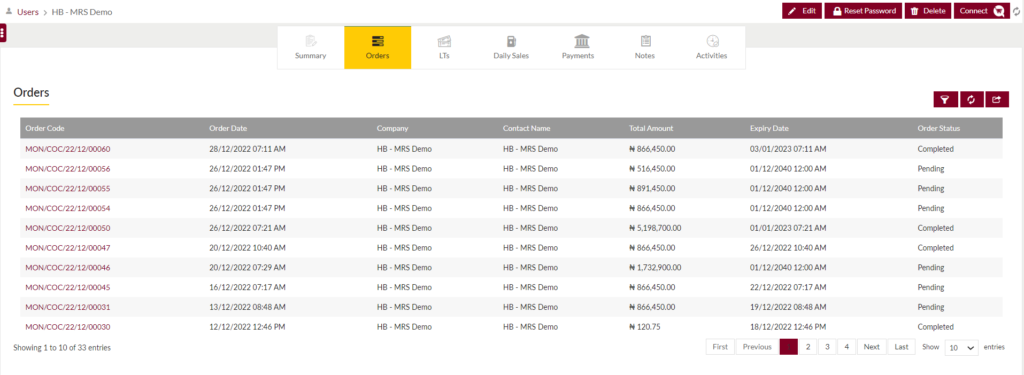Click the filter icon above the orders table
Screen dimensions: 1024x375
945,99
